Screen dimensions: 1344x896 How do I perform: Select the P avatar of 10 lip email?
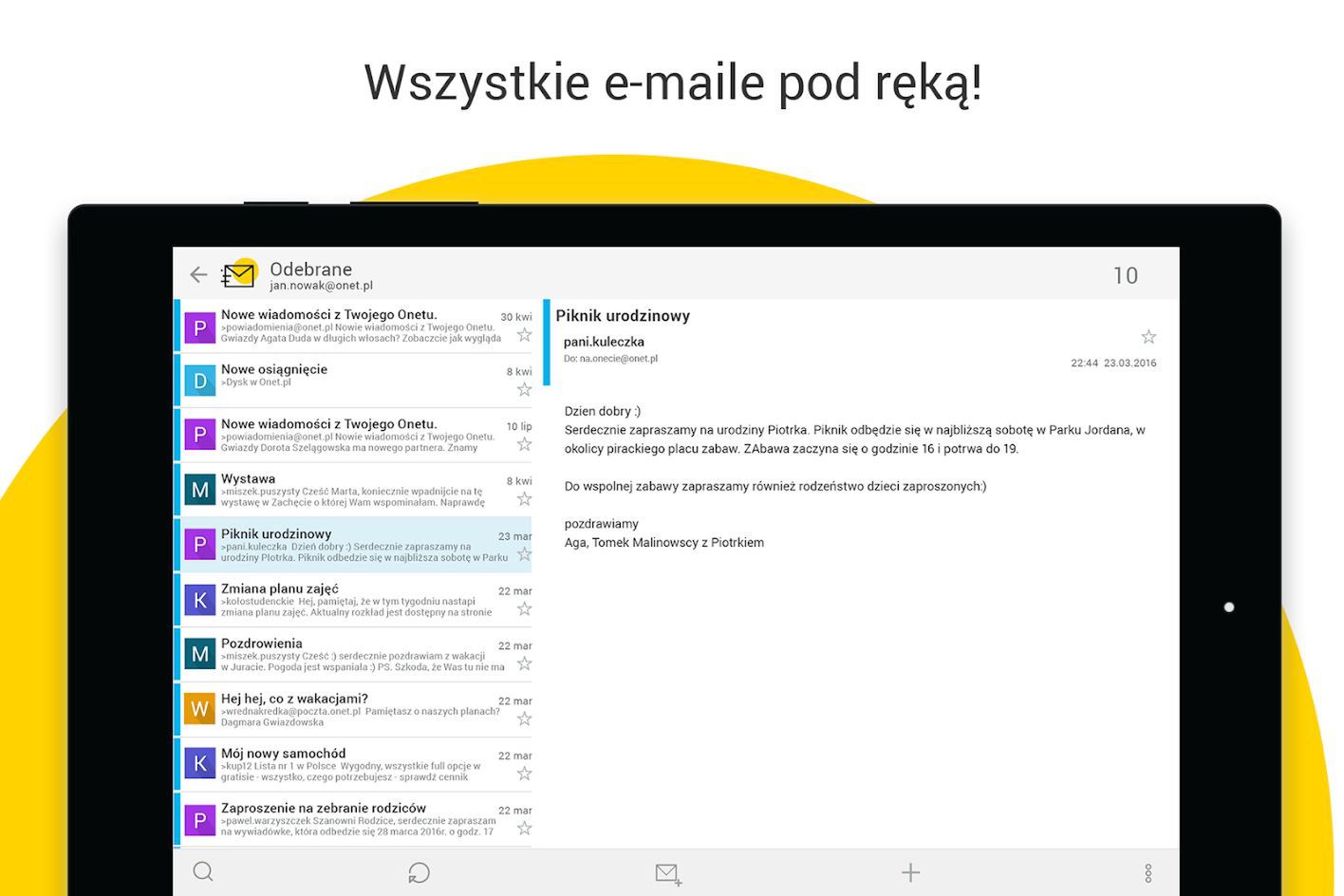(199, 435)
